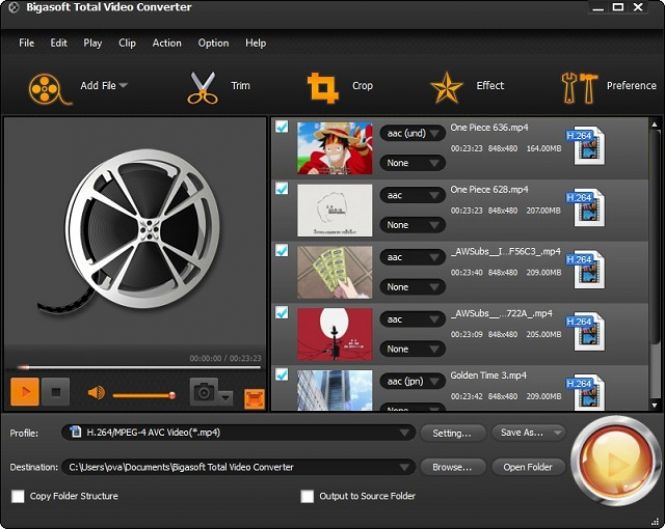
Task: Open the Option menu
Action: point(213,43)
